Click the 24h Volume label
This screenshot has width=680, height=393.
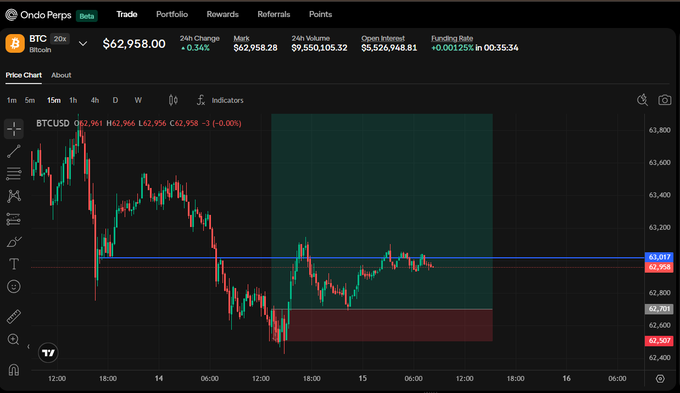pos(311,38)
